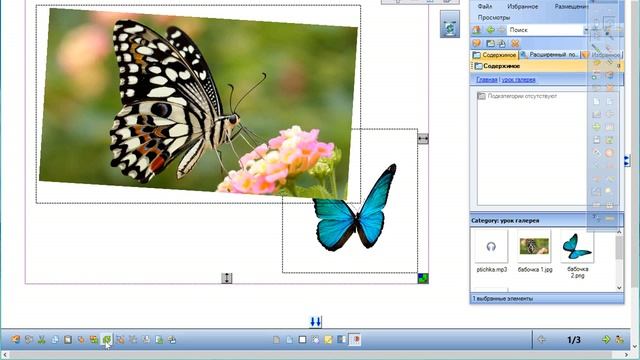The height and width of the screenshot is (360, 640).
Task: Click the highlighted green icon under the cursor
Action: (x=107, y=340)
